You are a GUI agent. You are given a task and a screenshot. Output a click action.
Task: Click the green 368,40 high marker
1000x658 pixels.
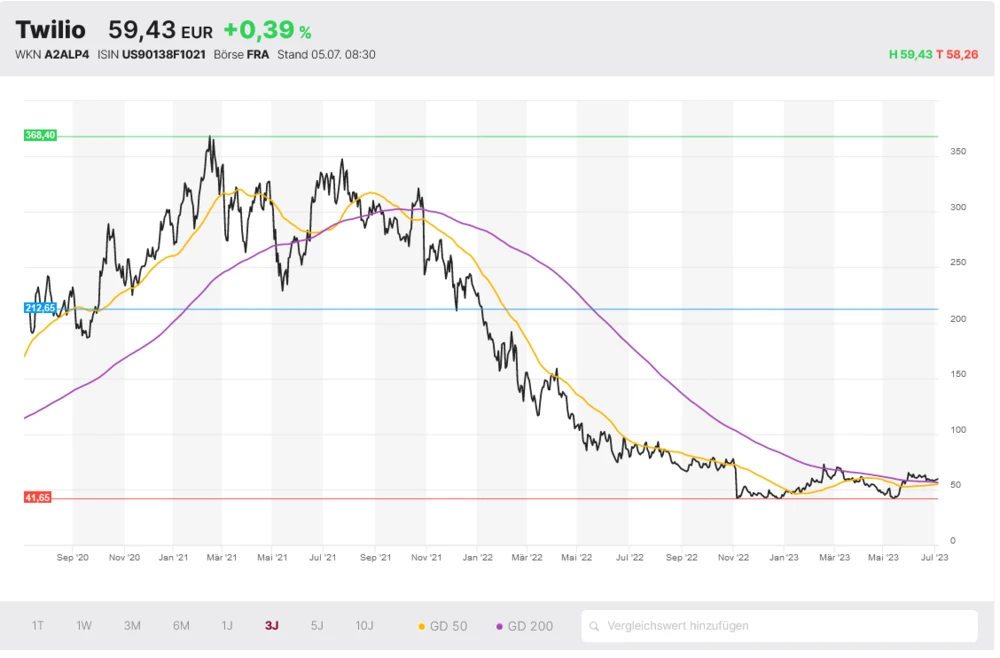[x=40, y=135]
